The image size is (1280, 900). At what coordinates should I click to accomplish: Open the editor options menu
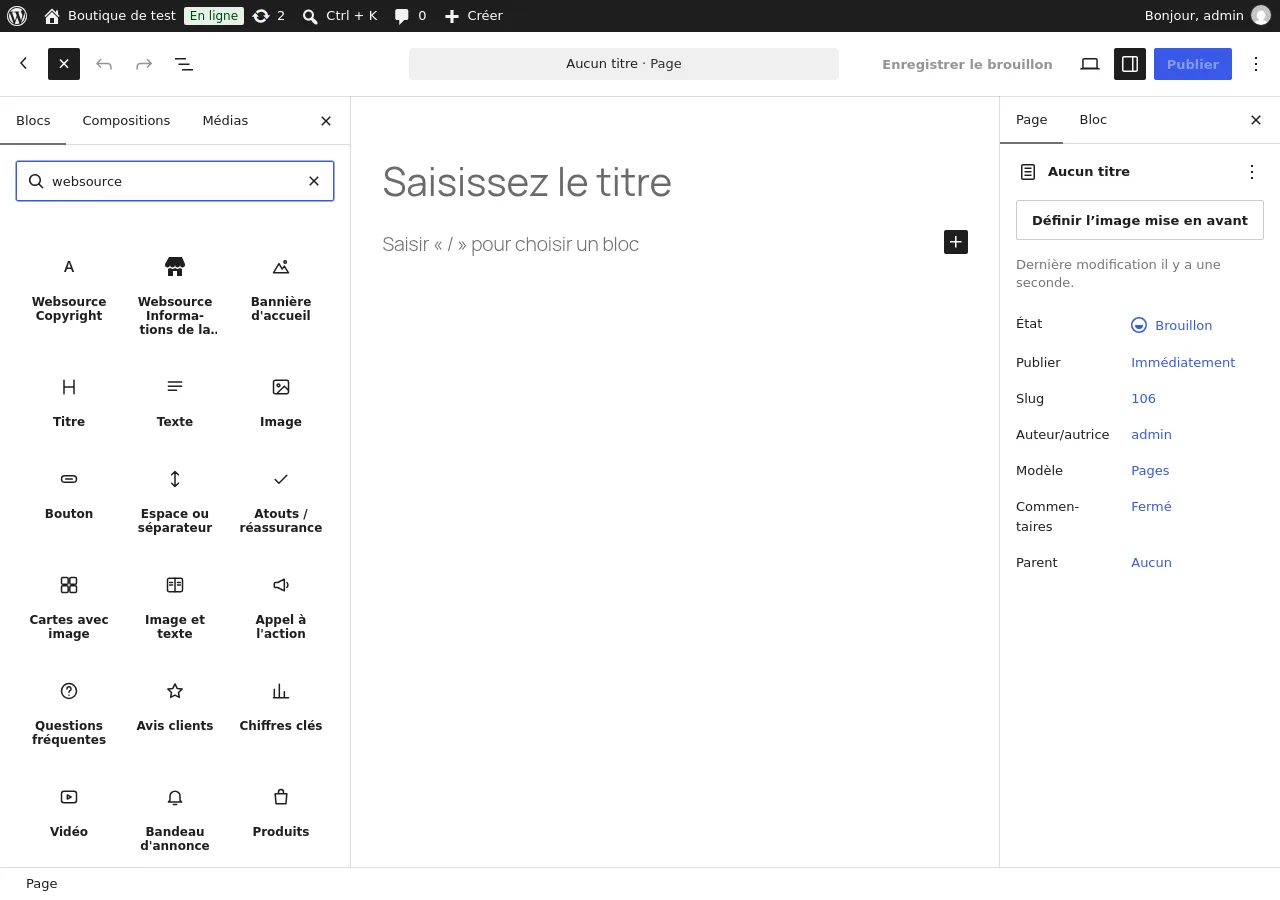(1256, 64)
